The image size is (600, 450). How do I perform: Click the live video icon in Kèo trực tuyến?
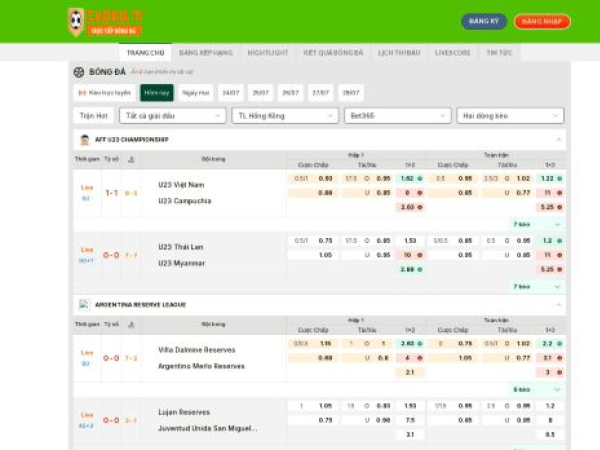pyautogui.click(x=82, y=93)
